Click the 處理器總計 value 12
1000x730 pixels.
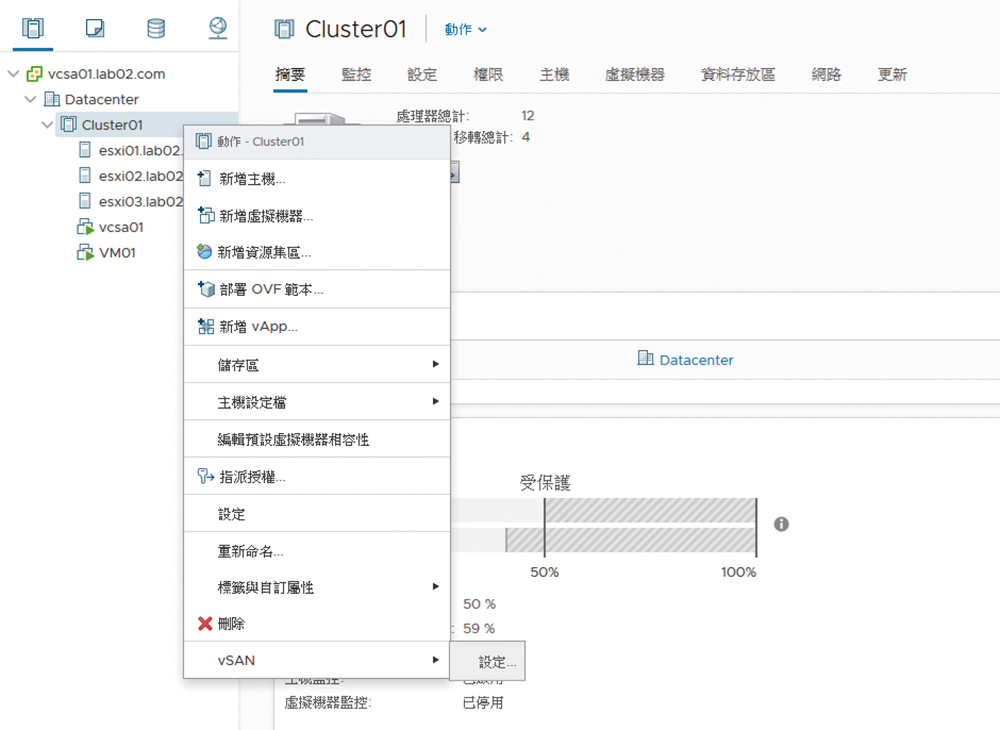coord(527,115)
